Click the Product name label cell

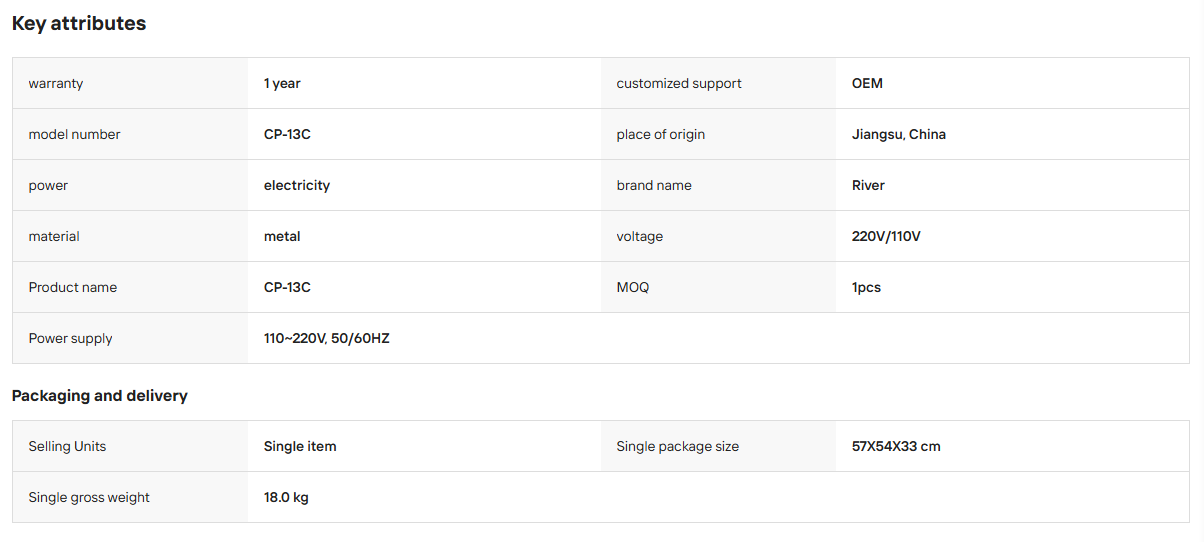point(130,287)
